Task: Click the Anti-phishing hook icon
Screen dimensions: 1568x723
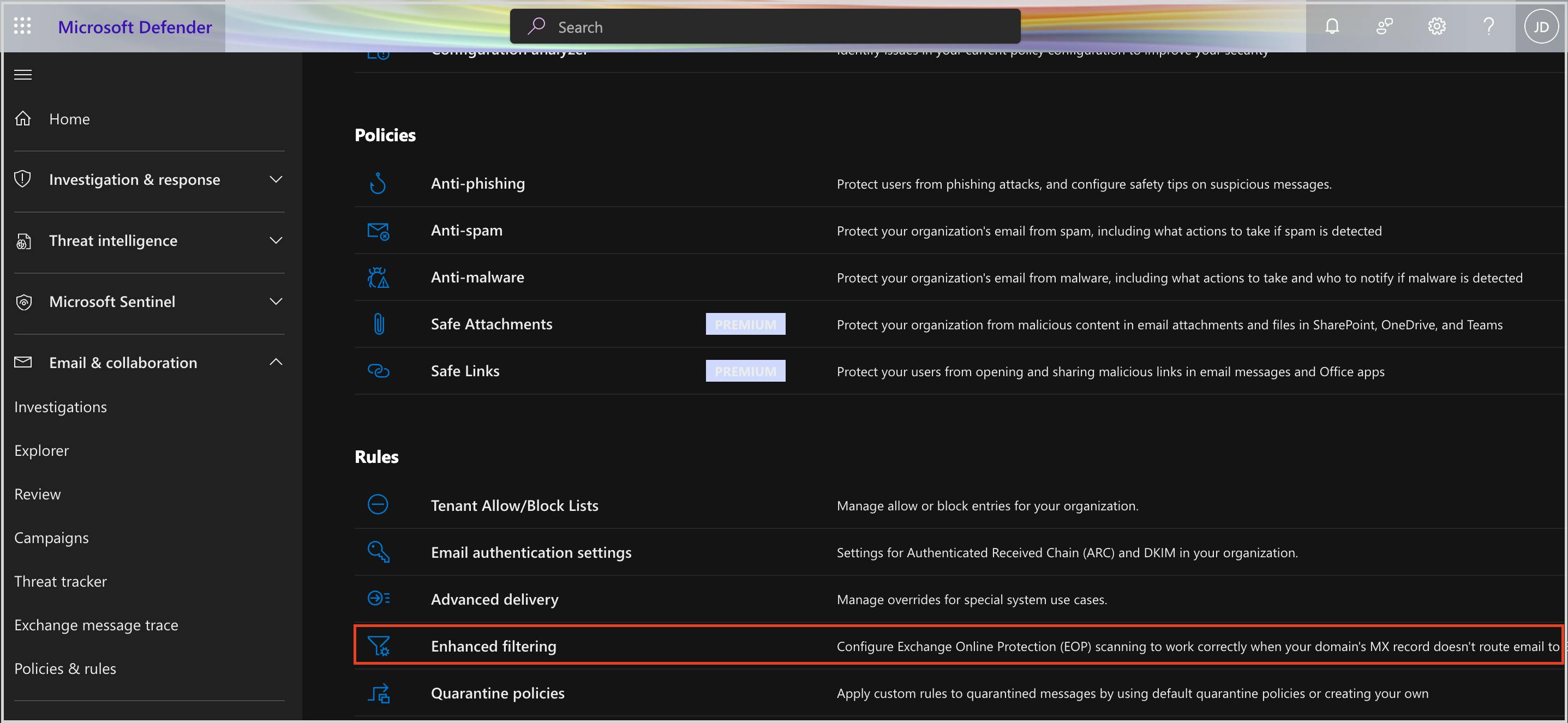Action: coord(378,184)
